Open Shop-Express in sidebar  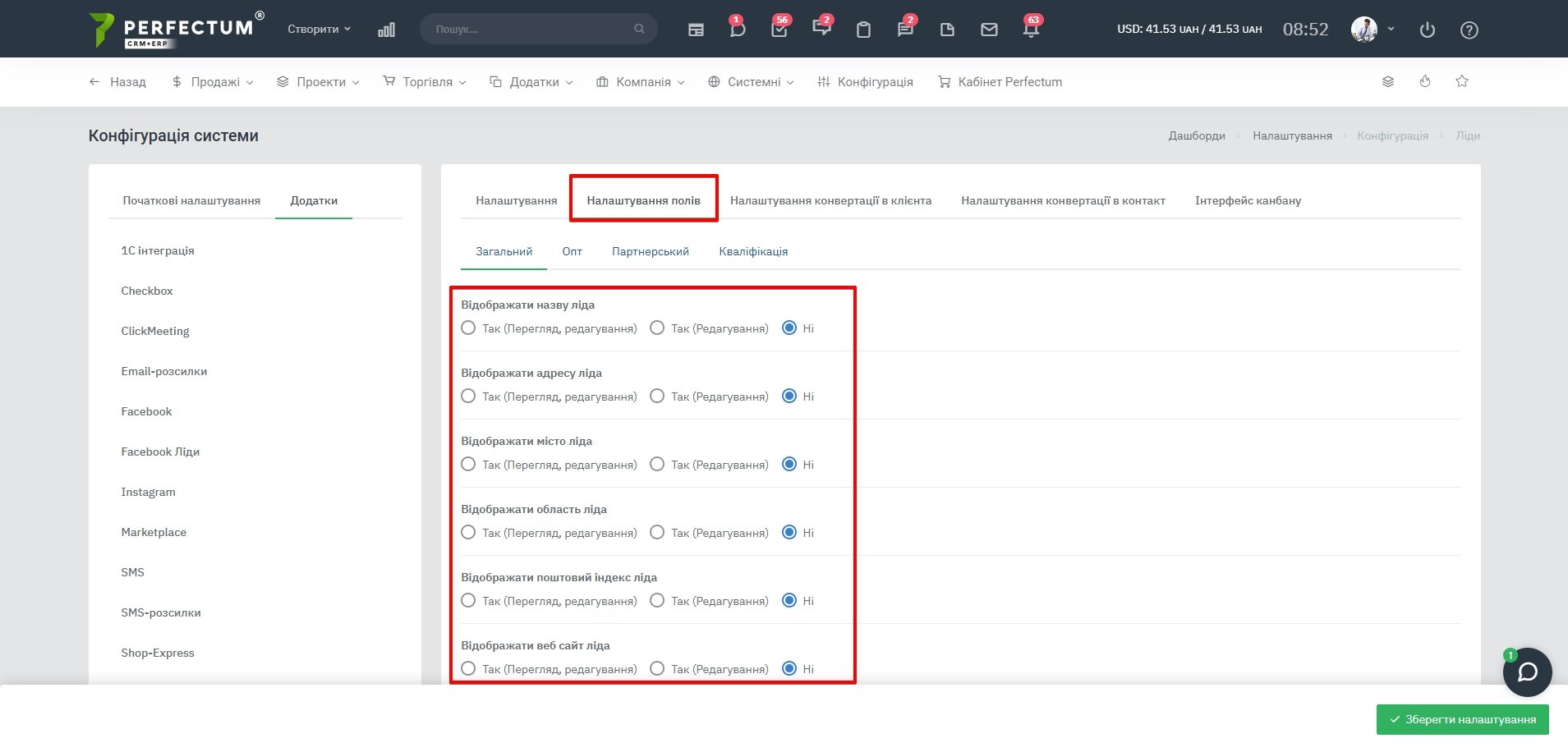158,653
